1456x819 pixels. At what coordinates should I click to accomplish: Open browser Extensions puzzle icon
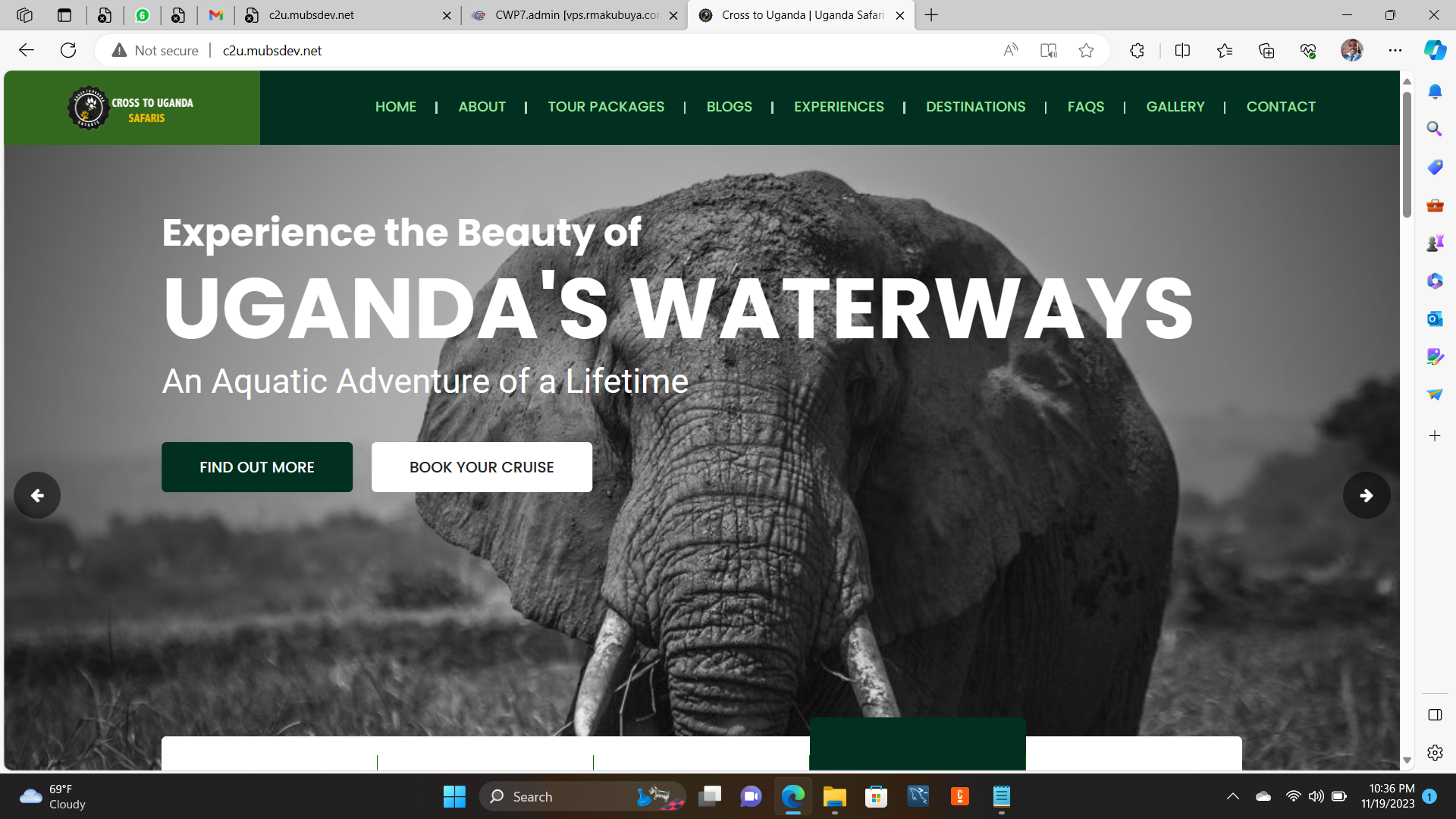tap(1137, 50)
